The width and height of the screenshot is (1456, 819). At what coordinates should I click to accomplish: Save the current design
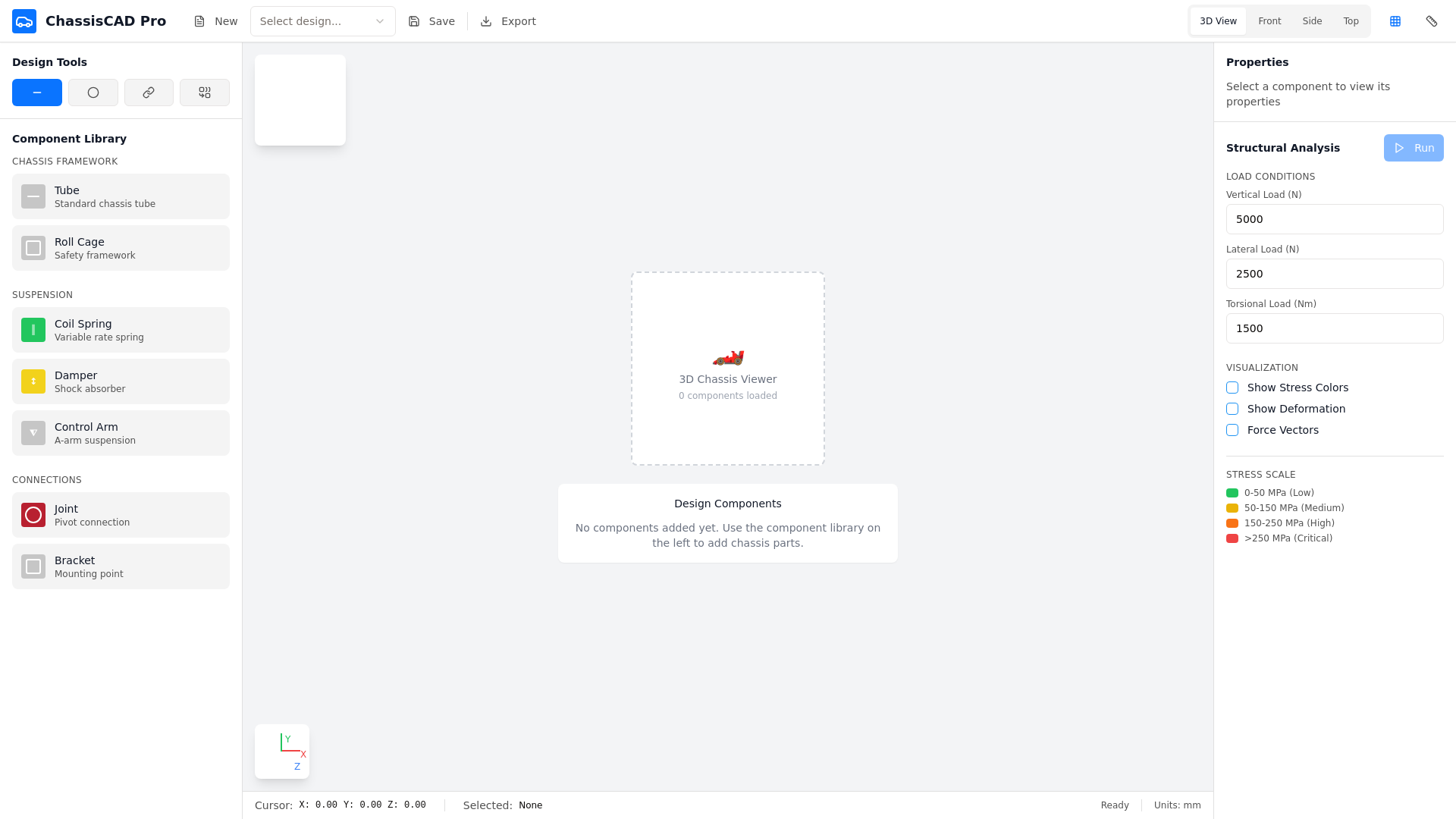(x=431, y=21)
